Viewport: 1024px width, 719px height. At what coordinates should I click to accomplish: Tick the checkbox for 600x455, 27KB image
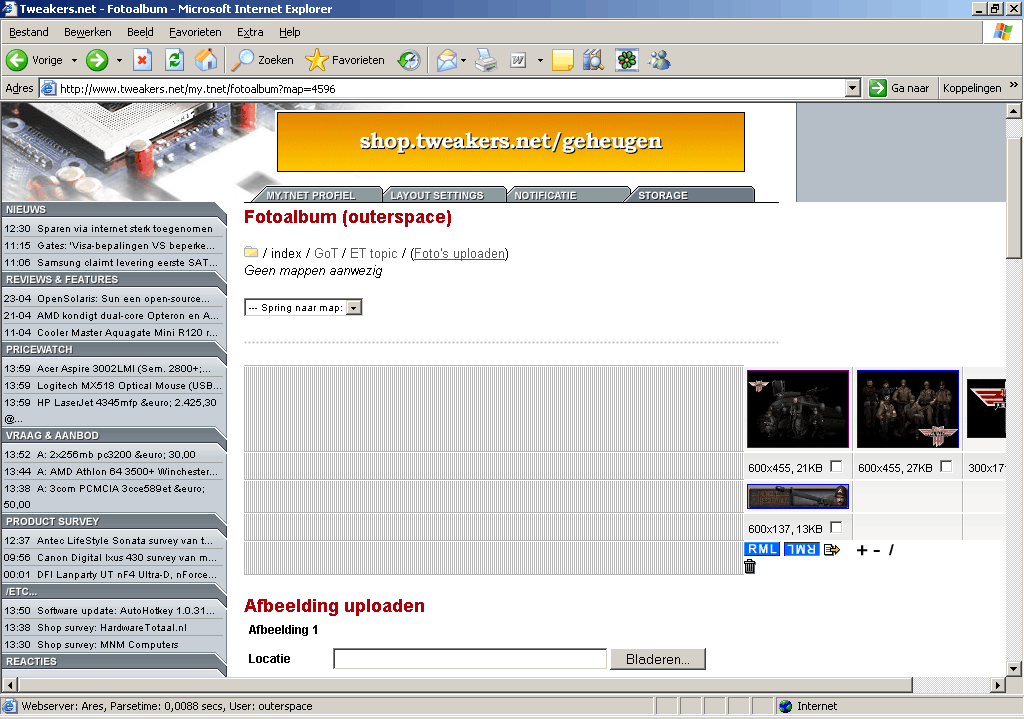(946, 466)
